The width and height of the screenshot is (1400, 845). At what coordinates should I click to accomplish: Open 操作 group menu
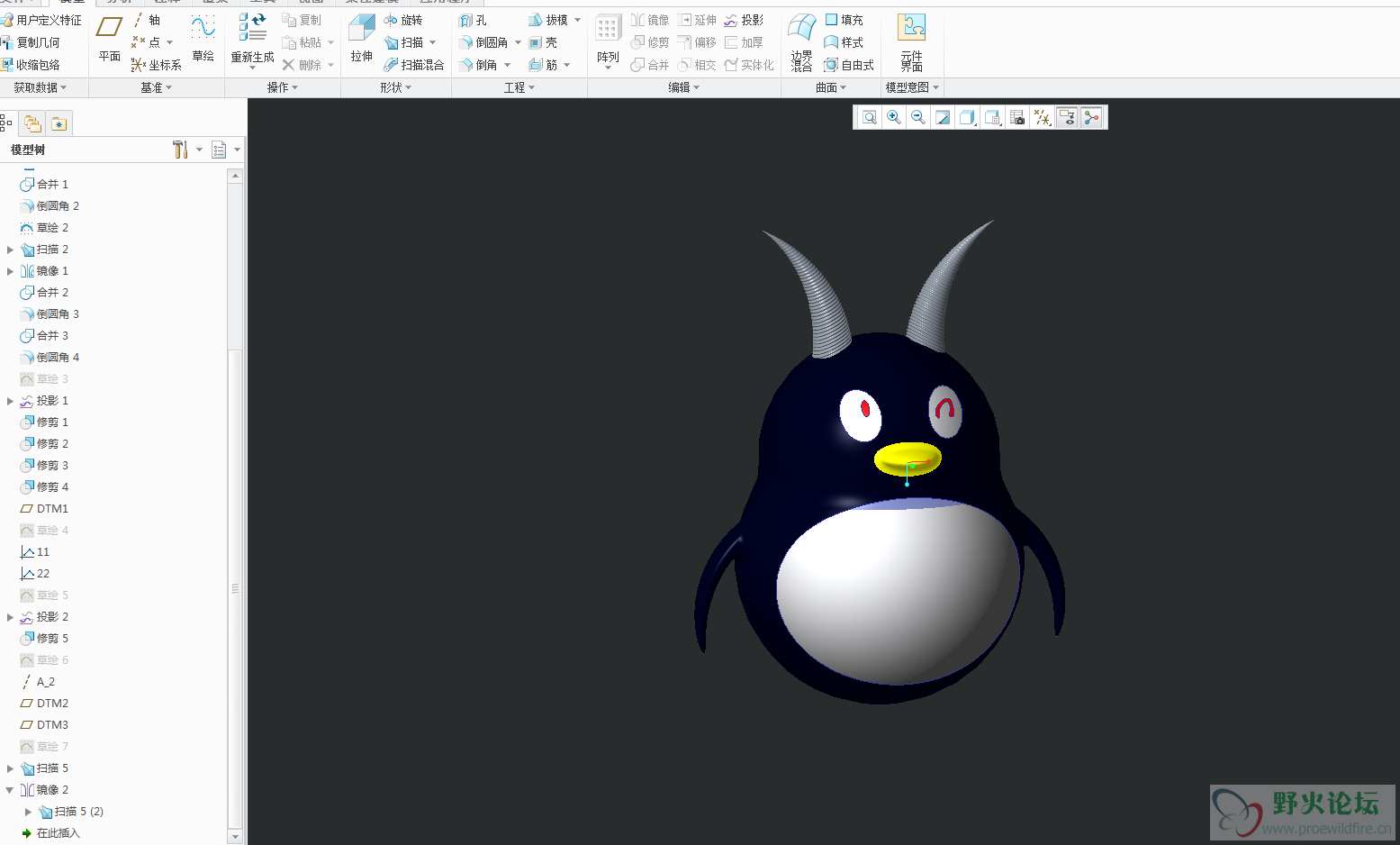coord(282,87)
